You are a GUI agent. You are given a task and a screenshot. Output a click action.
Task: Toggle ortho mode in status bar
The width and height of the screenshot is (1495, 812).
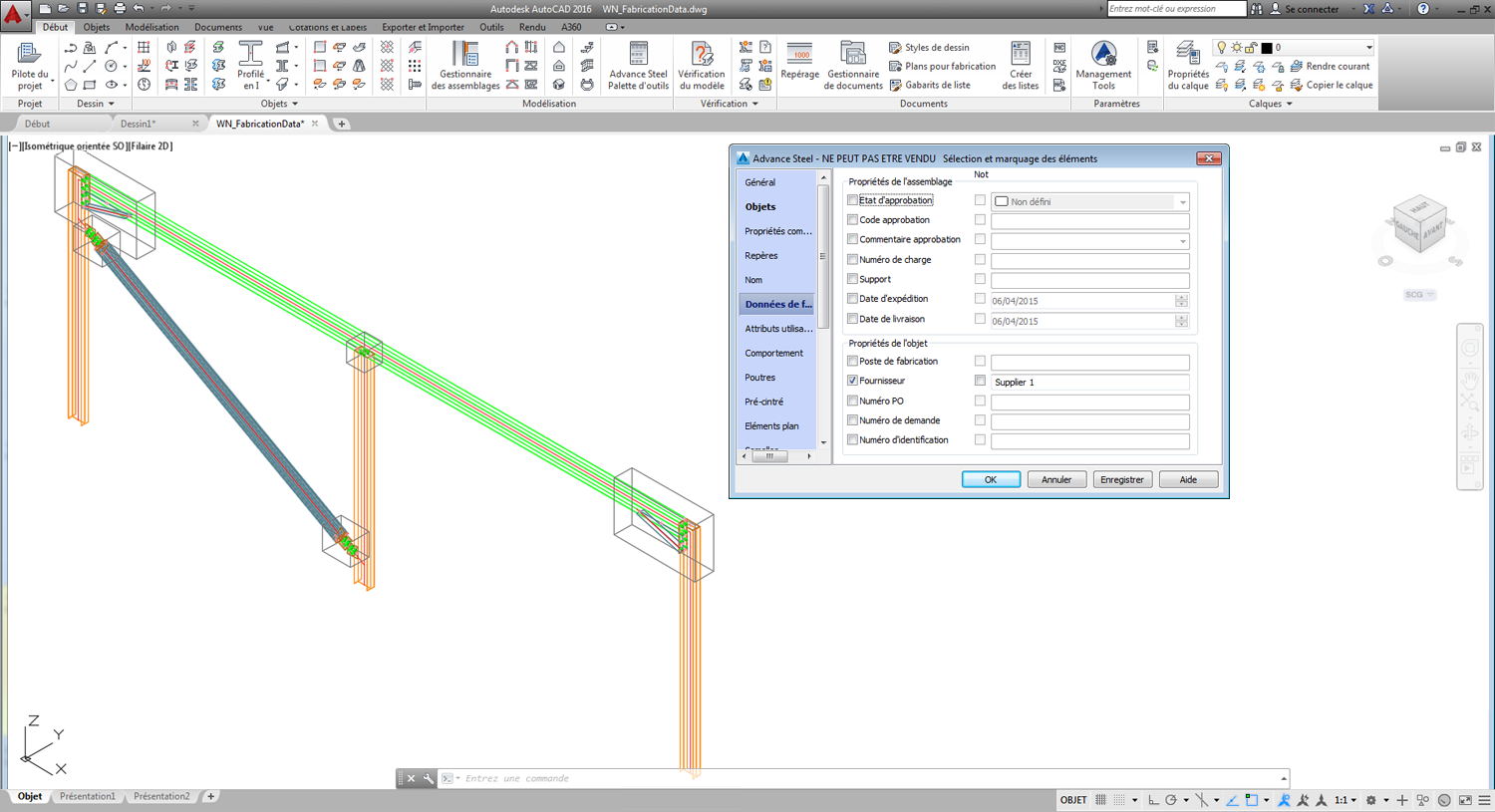coord(1153,800)
